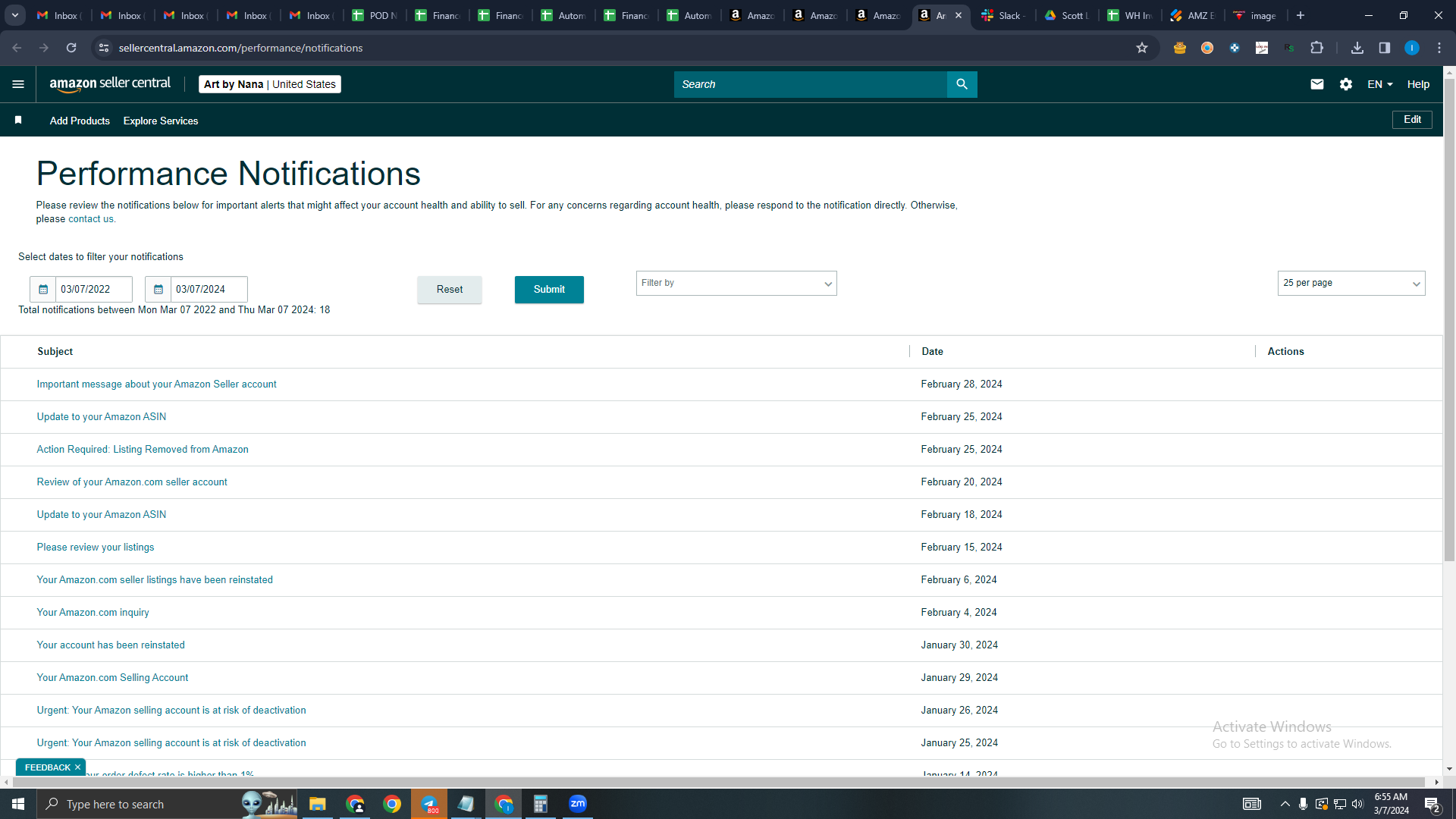Click the Add Products menu item

point(80,121)
